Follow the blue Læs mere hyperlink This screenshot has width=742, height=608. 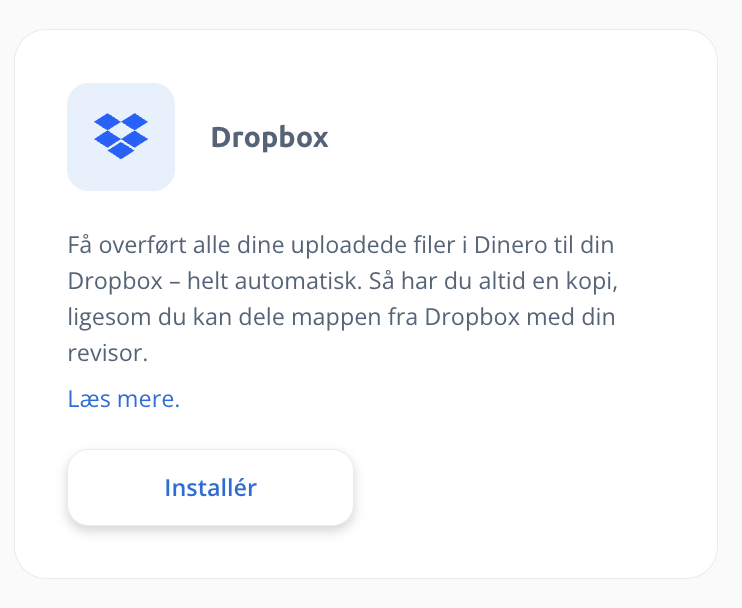(x=124, y=398)
